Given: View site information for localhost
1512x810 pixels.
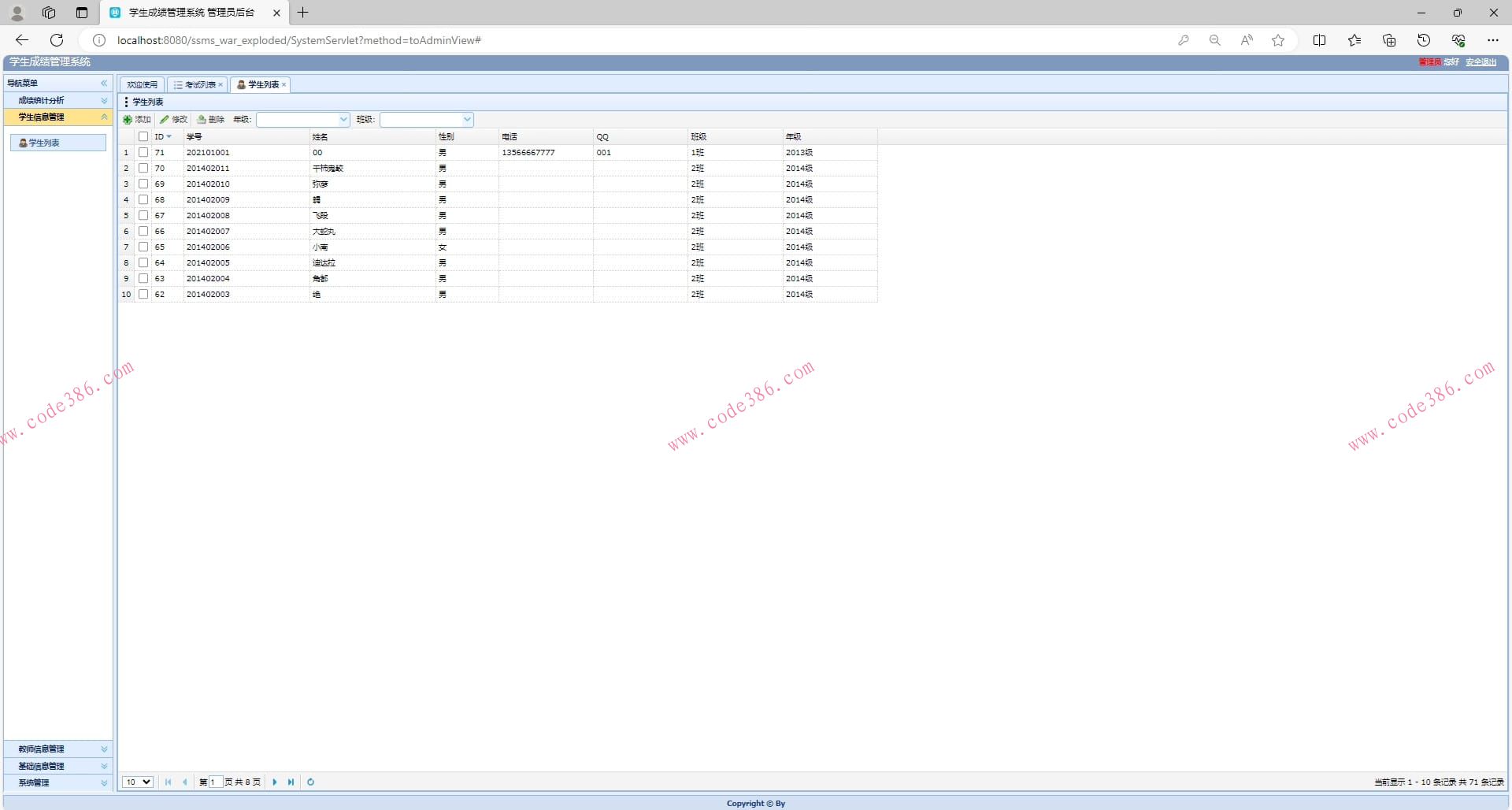Looking at the screenshot, I should coord(99,40).
